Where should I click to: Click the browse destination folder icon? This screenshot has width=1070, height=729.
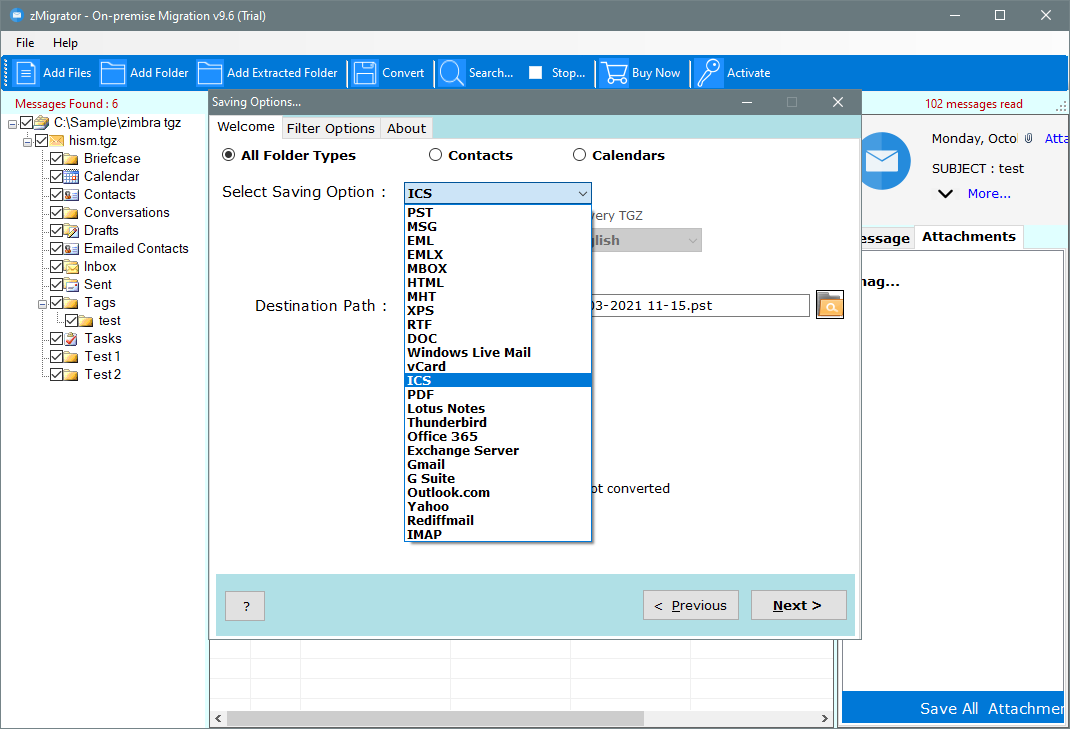coord(830,304)
